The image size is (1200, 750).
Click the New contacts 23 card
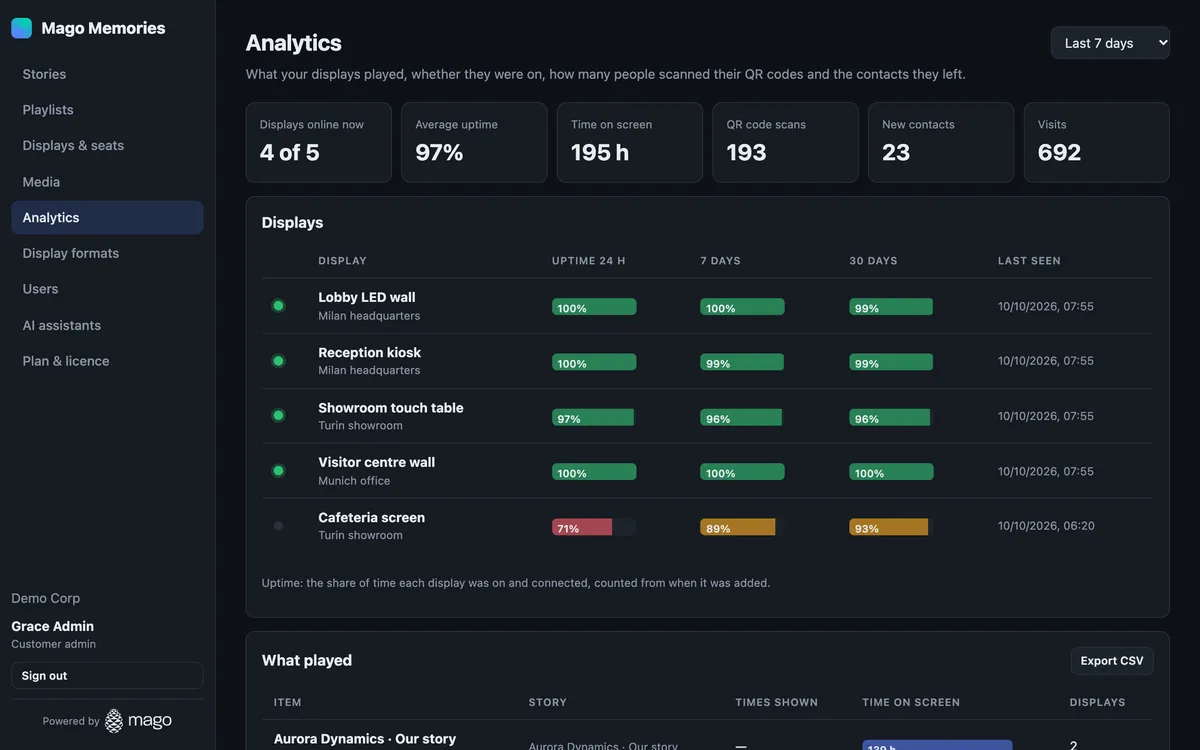click(x=941, y=142)
